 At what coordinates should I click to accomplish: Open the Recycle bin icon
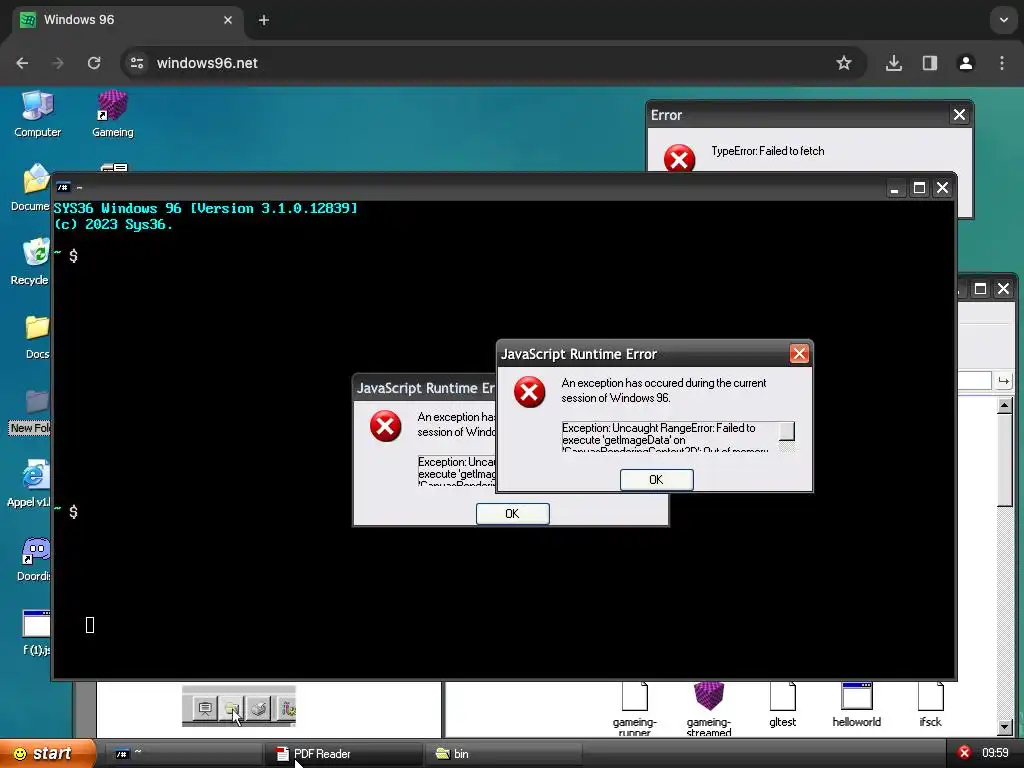click(x=31, y=262)
